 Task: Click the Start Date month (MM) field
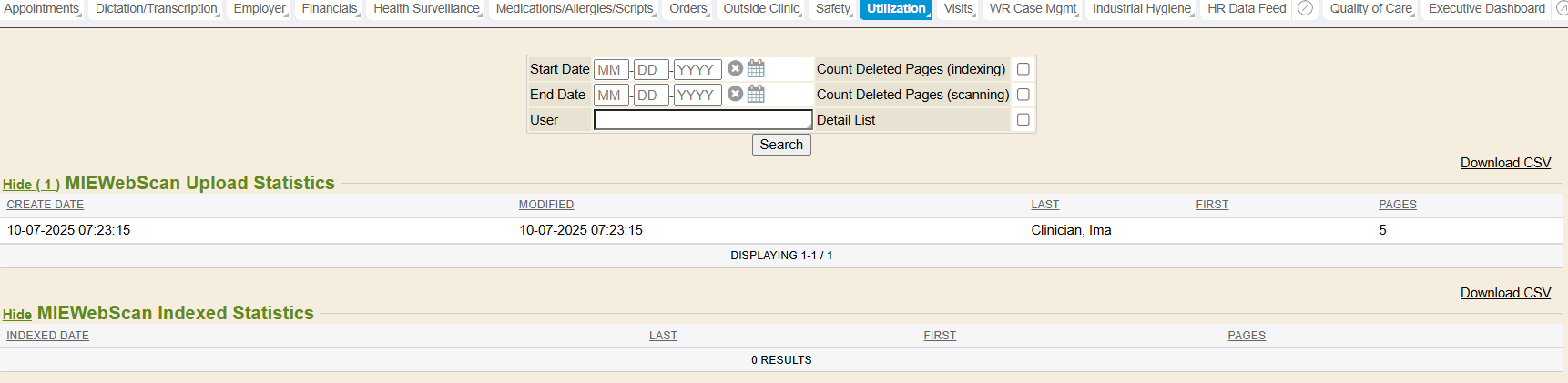pos(610,69)
